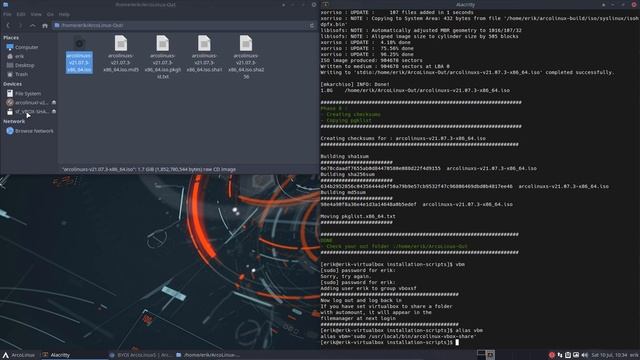The height and width of the screenshot is (360, 640).
Task: Reload the folder view from the path bar
Action: (x=312, y=25)
